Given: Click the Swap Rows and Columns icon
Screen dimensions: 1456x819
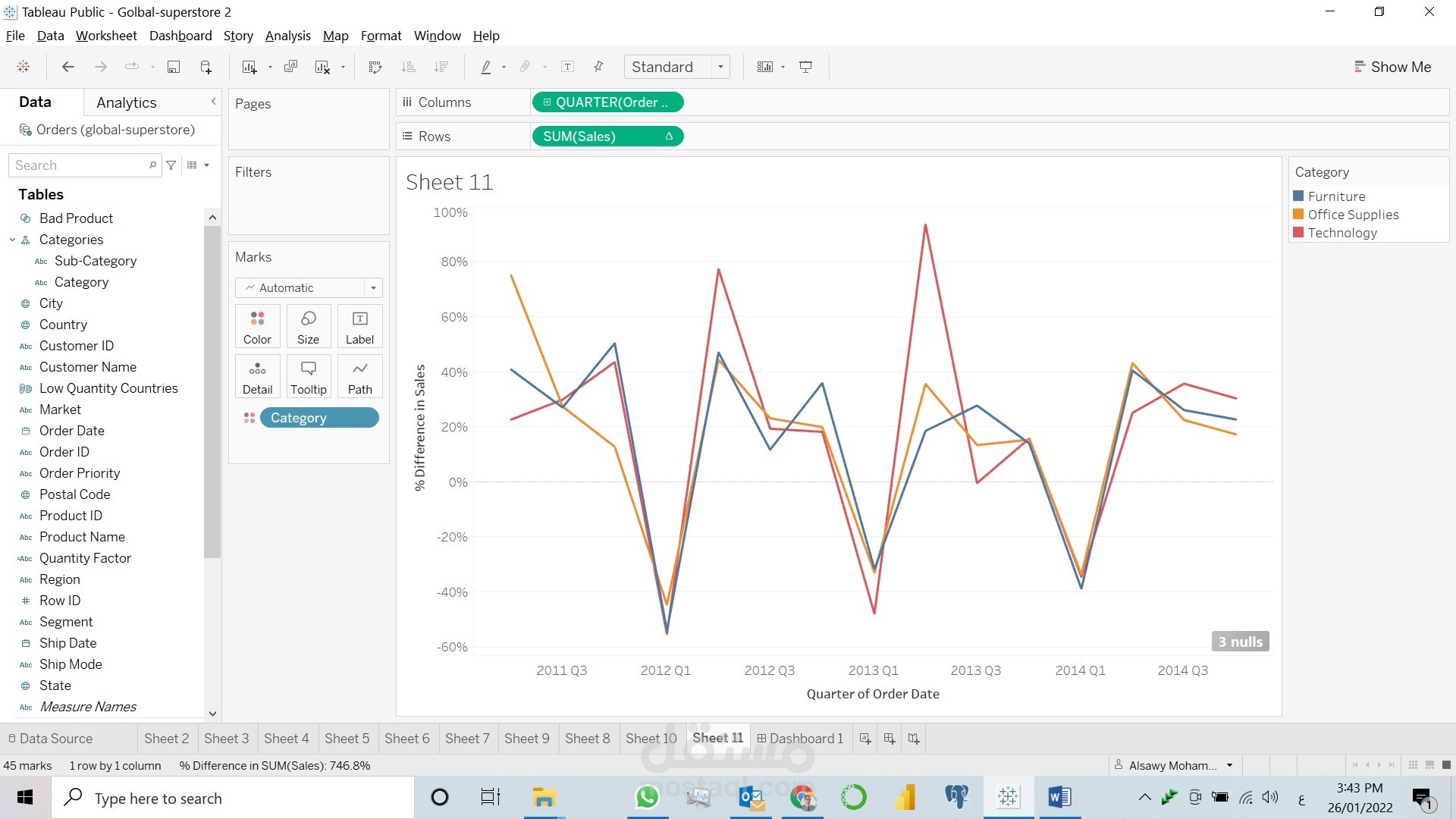Looking at the screenshot, I should (x=375, y=67).
